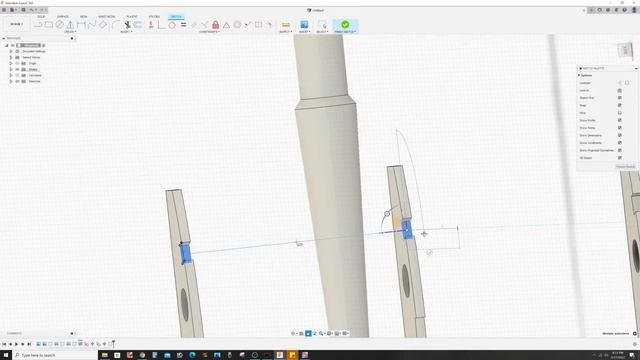Screen dimensions: 640x360
Task: Click Finish Sketch button in Sketch Palette
Action: (625, 167)
